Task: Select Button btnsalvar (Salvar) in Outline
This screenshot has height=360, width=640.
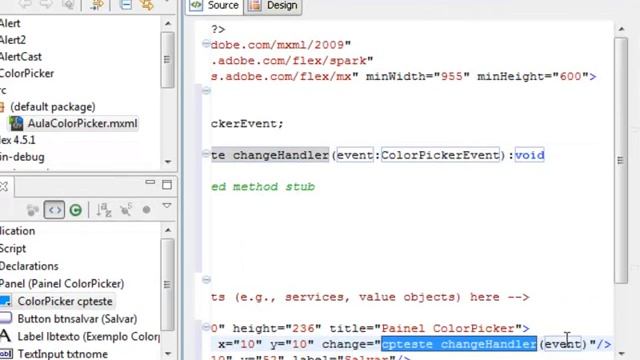Action: (77, 319)
